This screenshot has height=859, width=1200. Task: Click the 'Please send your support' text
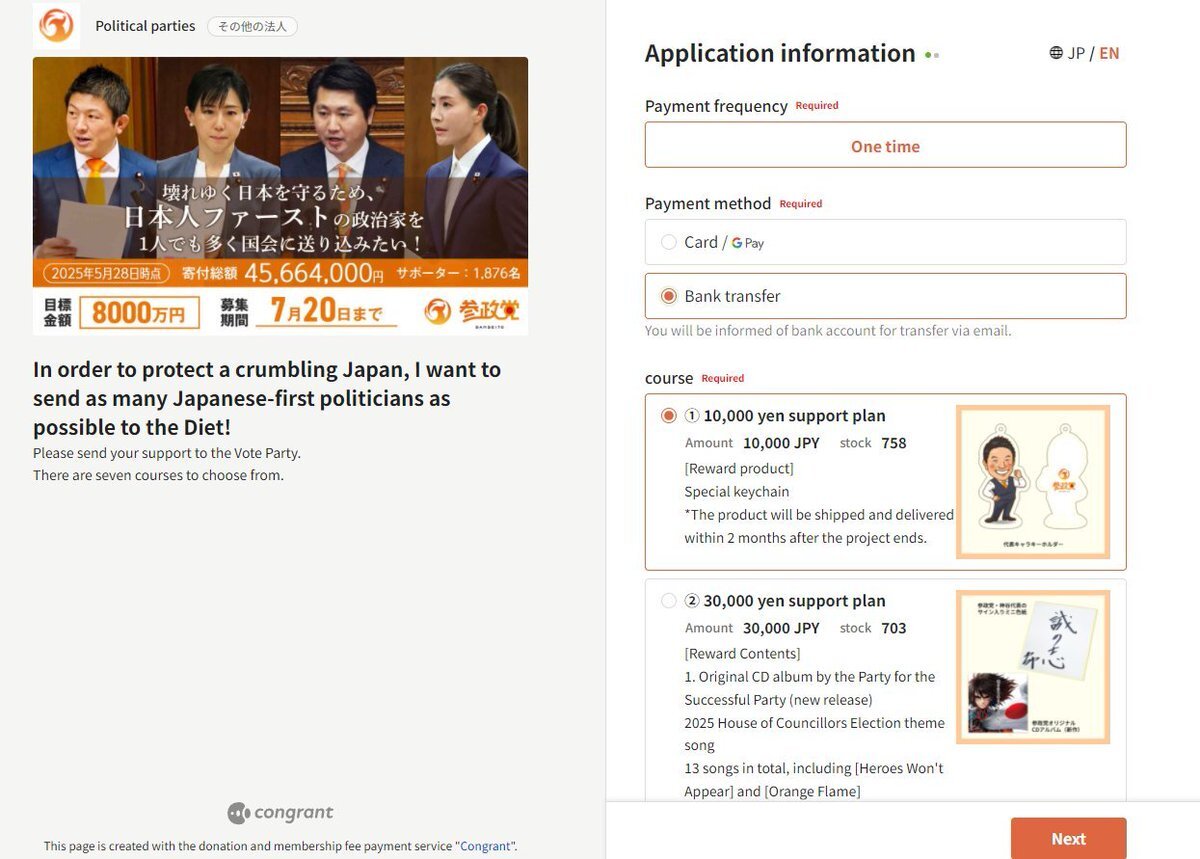167,453
